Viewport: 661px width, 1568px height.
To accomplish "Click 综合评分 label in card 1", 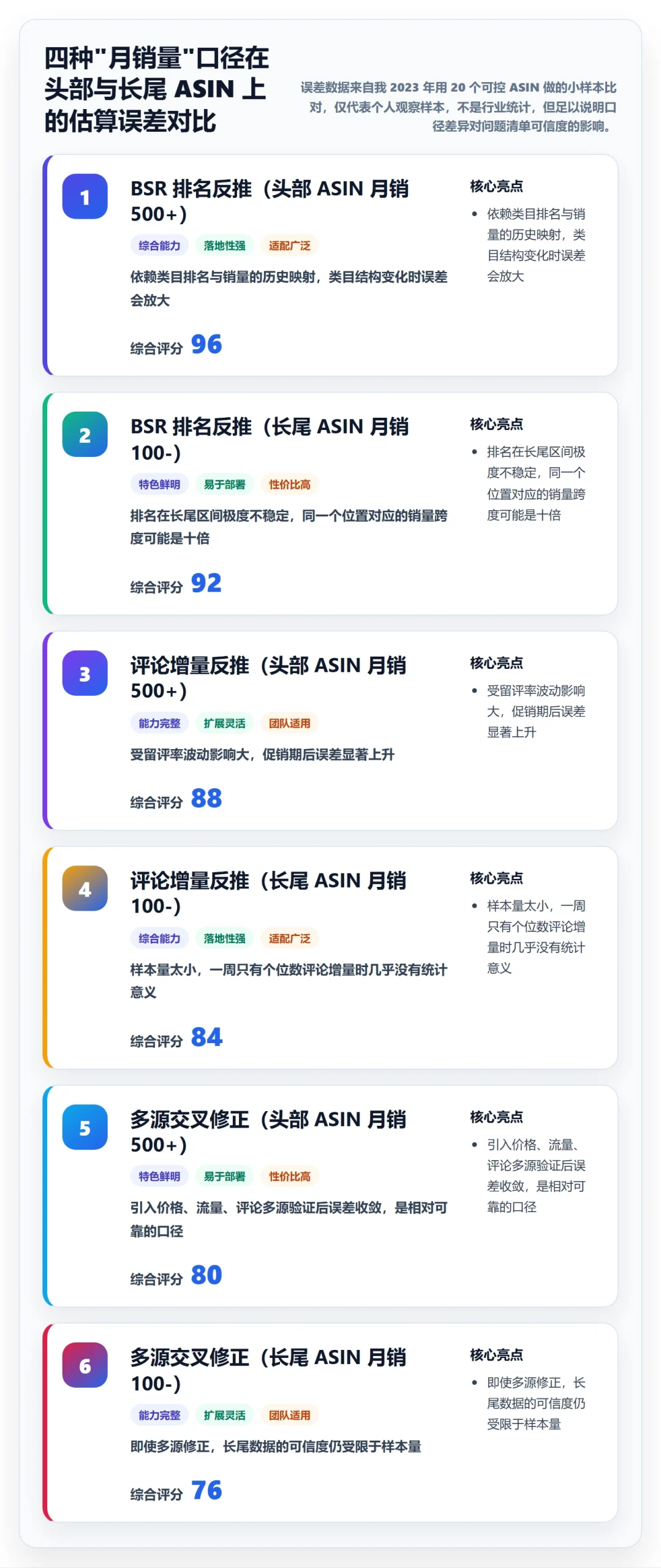I will 157,349.
